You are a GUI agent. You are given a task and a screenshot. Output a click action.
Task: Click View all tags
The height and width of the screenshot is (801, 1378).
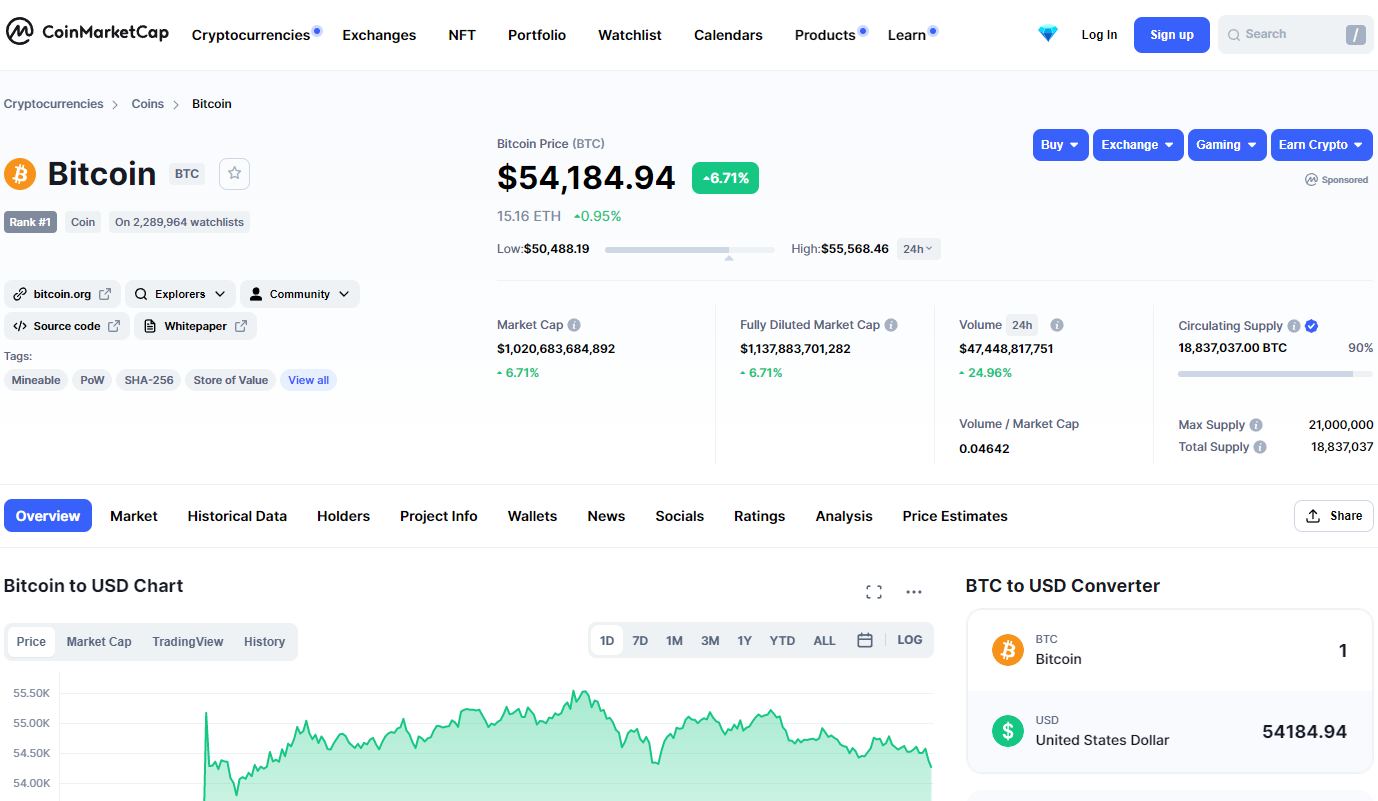click(308, 380)
